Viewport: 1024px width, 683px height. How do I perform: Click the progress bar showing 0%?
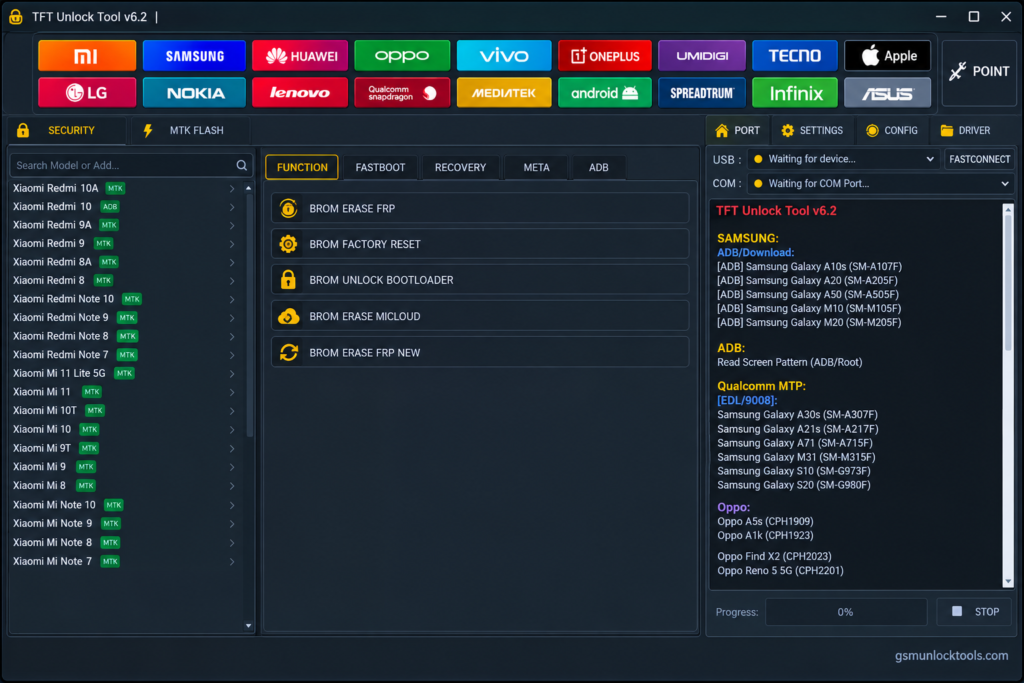click(846, 612)
